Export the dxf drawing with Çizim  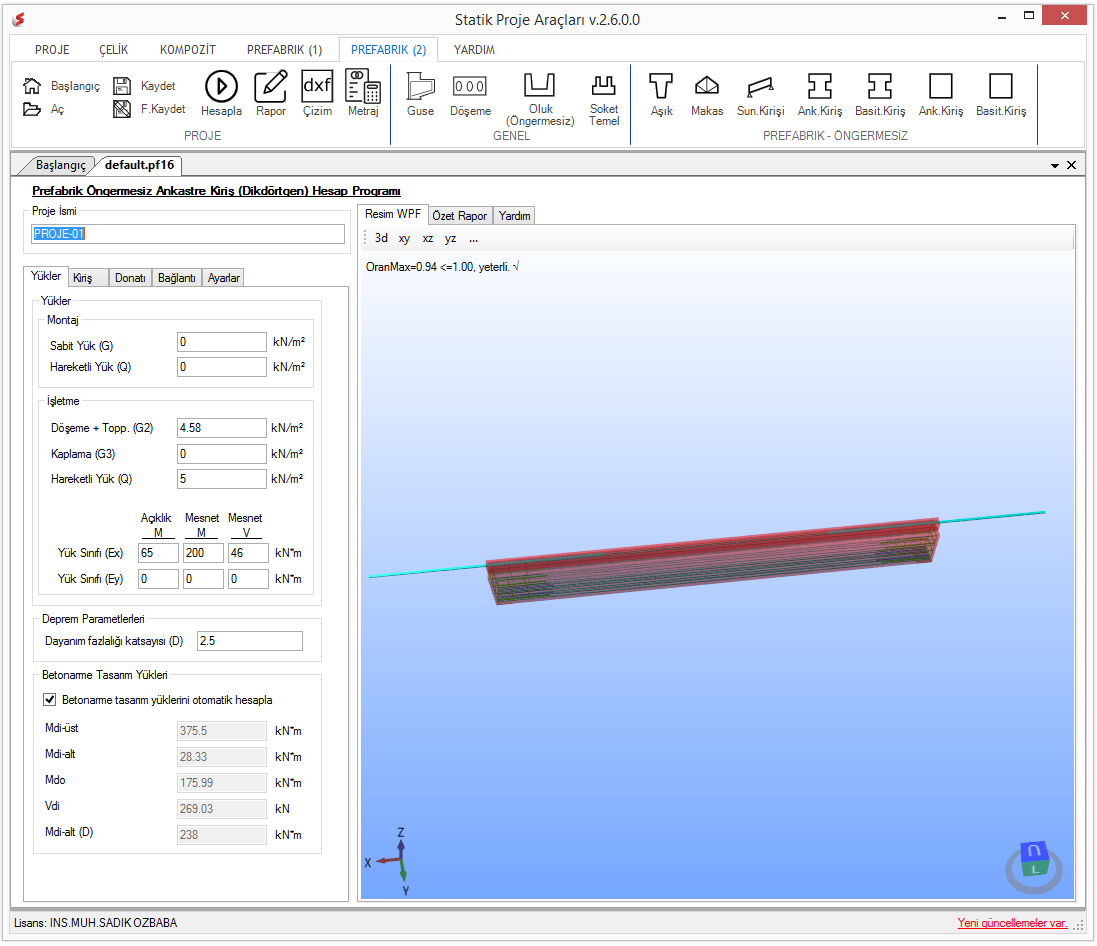(317, 94)
